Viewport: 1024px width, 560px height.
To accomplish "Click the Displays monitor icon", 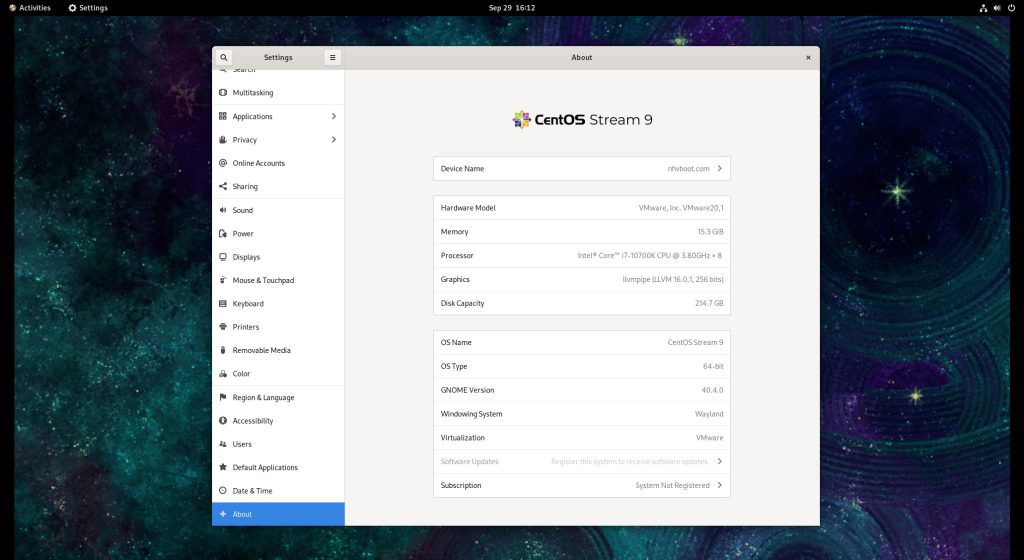I will pos(223,257).
